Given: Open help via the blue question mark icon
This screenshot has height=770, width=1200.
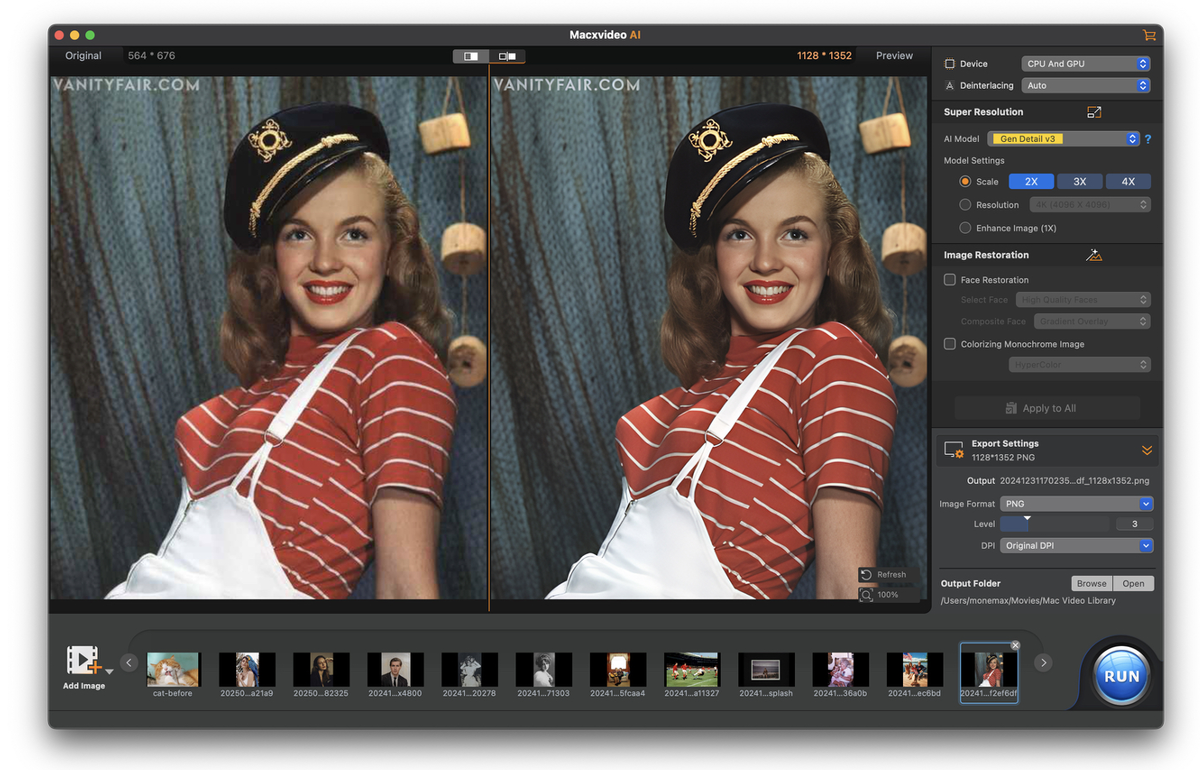Looking at the screenshot, I should (x=1146, y=139).
